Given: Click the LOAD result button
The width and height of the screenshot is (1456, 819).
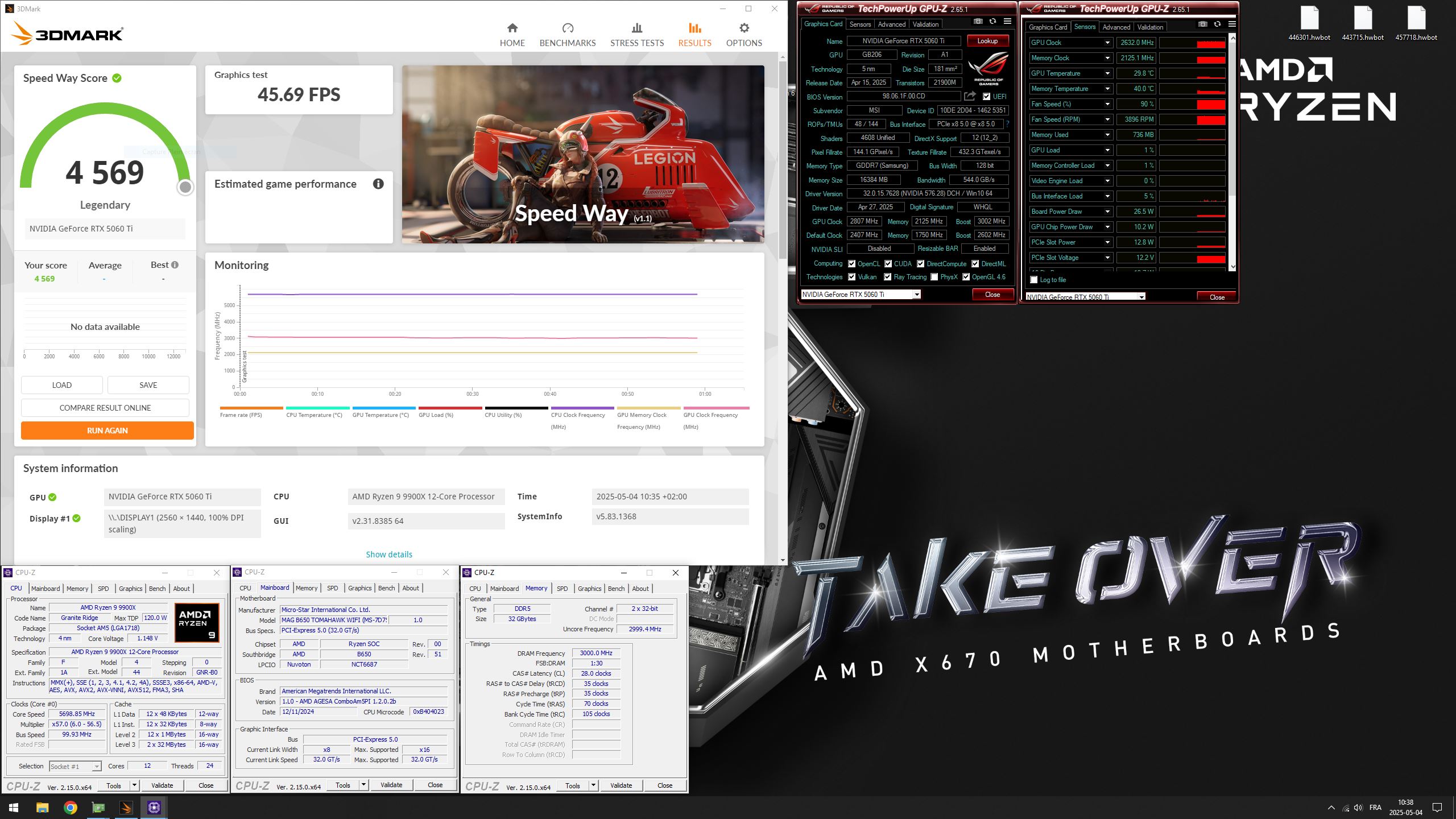Looking at the screenshot, I should click(62, 385).
